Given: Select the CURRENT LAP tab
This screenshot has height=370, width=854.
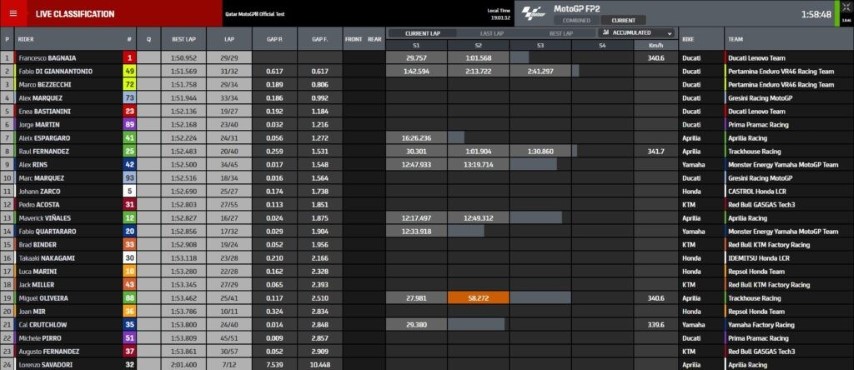Looking at the screenshot, I should pos(422,33).
